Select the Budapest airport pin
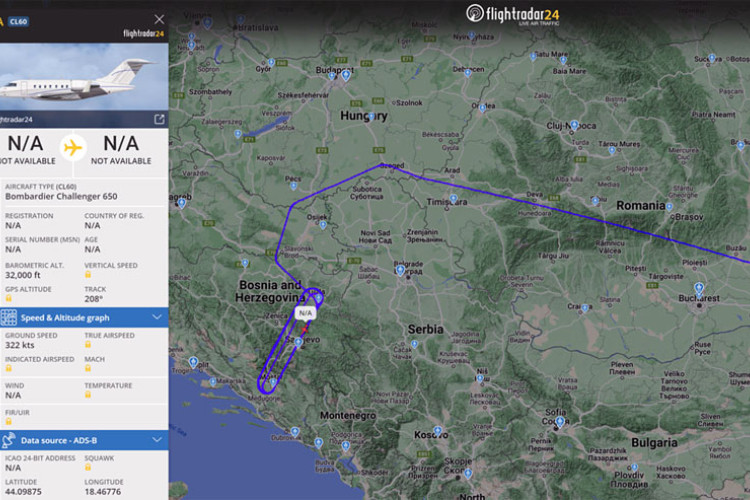The width and height of the screenshot is (750, 500). pos(346,75)
